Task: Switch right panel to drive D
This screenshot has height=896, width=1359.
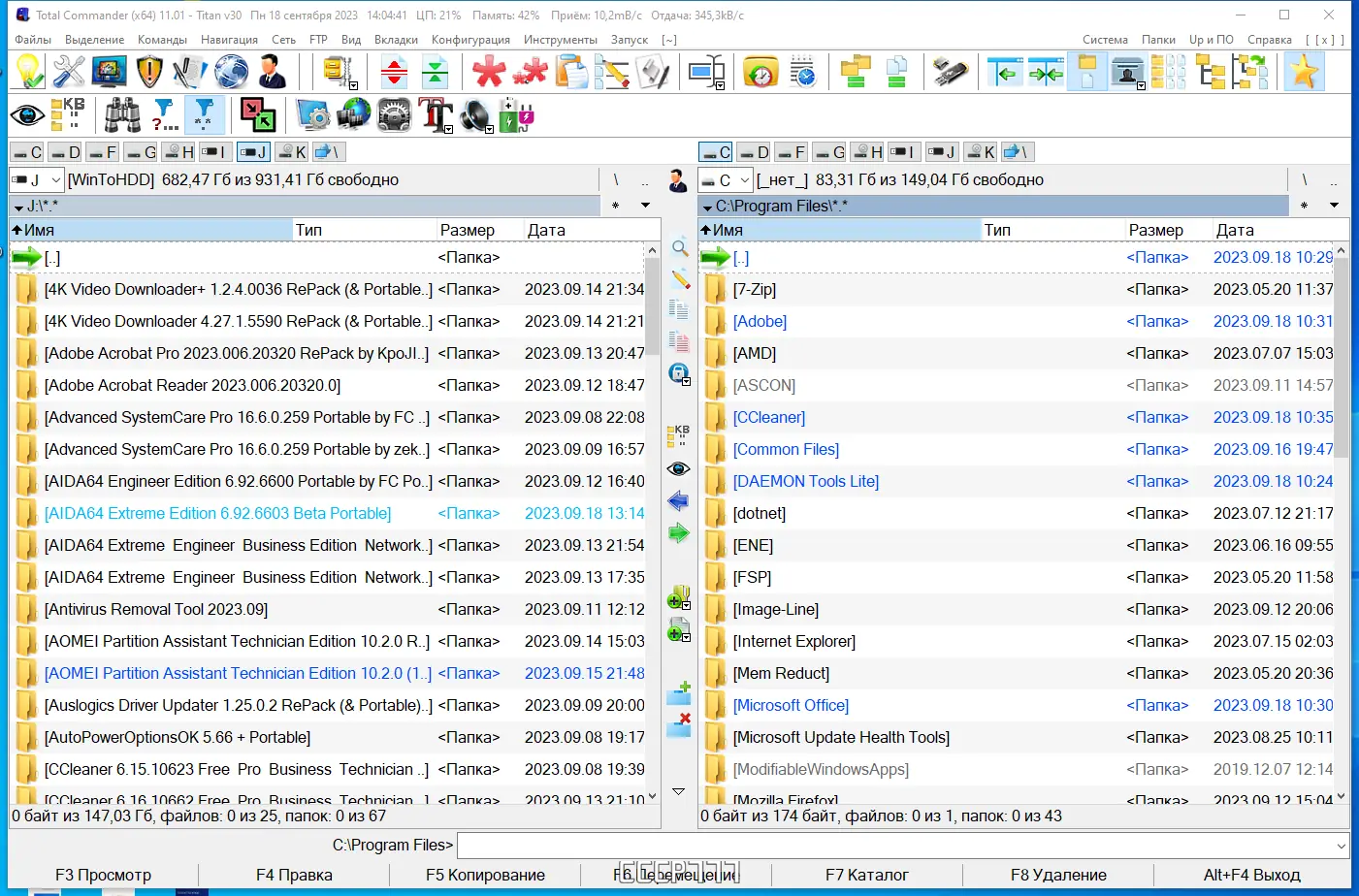Action: pos(754,152)
